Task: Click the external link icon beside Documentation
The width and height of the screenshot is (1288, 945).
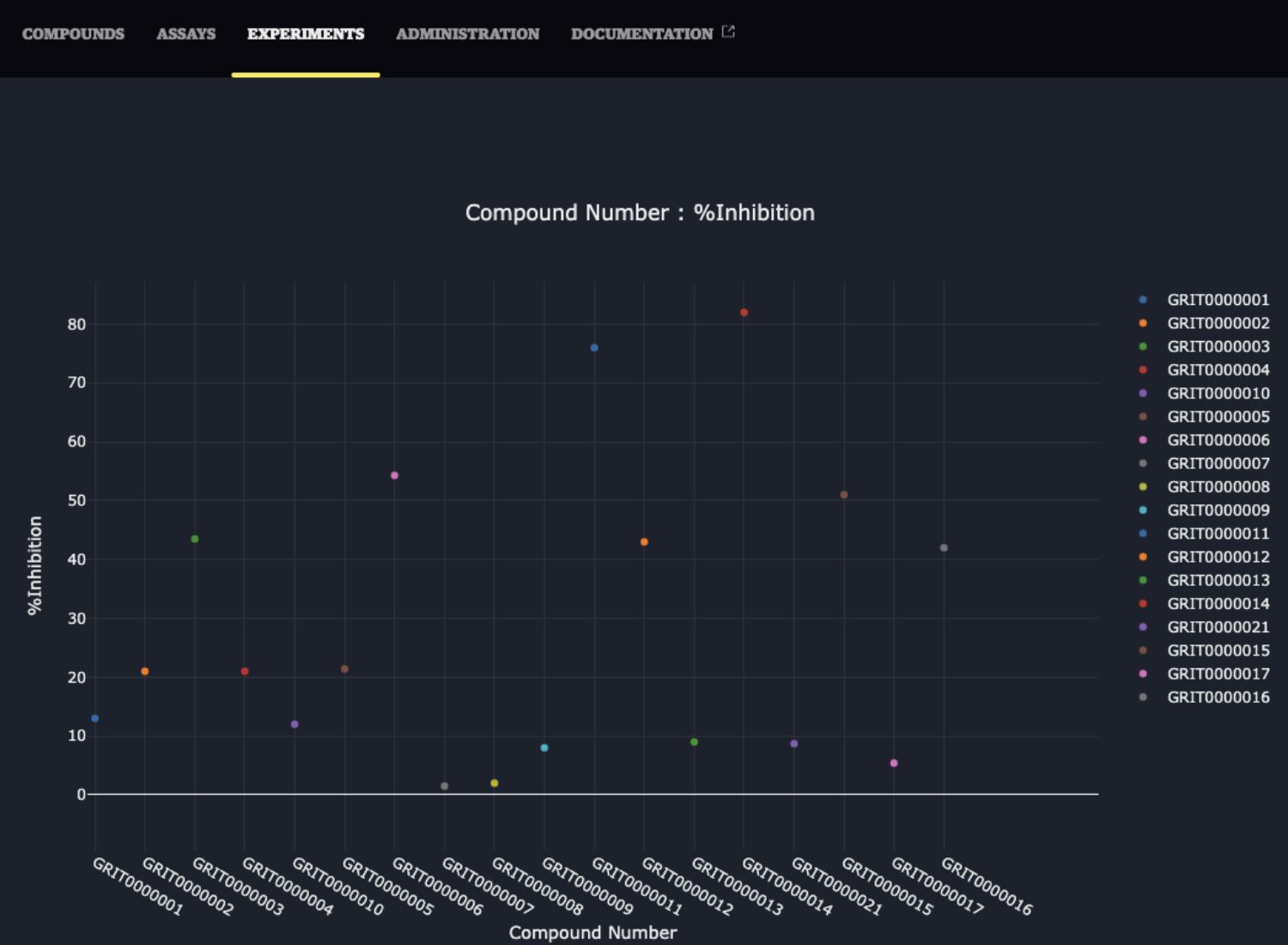Action: click(728, 32)
